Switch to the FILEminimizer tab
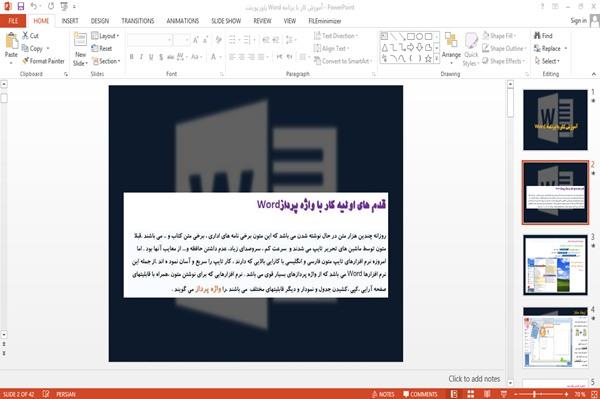The height and width of the screenshot is (399, 600). click(x=324, y=21)
